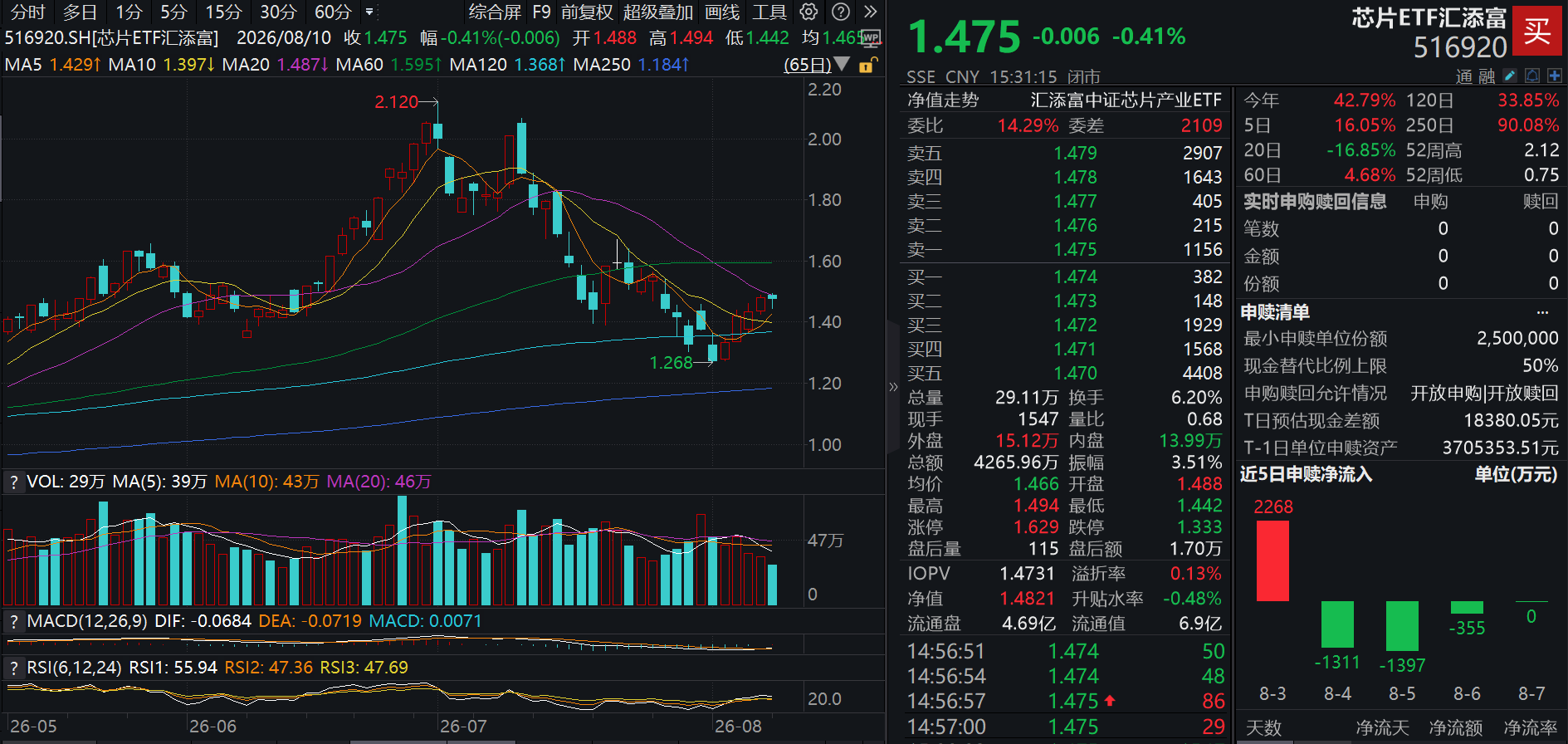The height and width of the screenshot is (744, 1568).
Task: Click the 卖一 price 1.475
Action: coord(1075,249)
